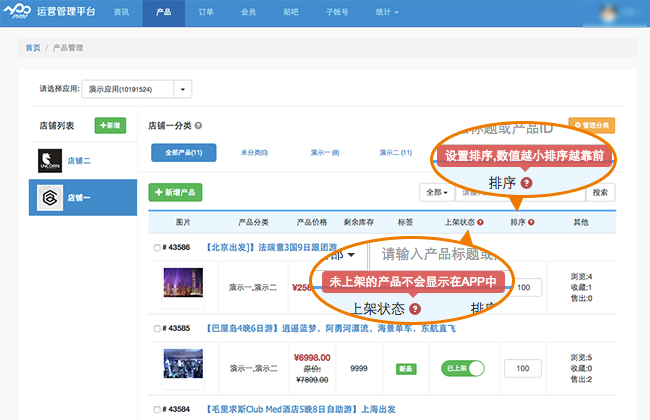The height and width of the screenshot is (420, 650).
Task: Select the 店铺一 store logo icon
Action: (x=50, y=197)
